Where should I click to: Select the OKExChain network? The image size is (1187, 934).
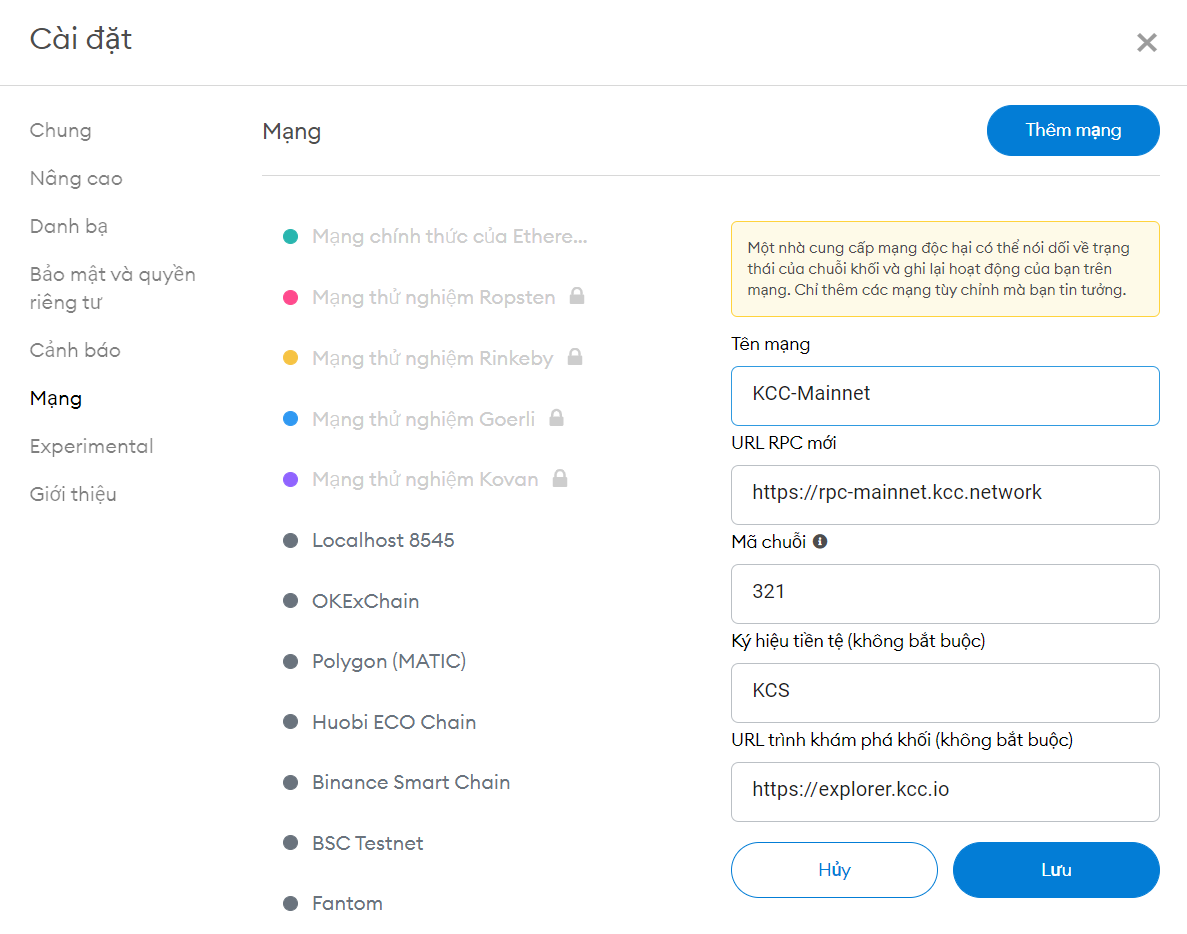[x=366, y=600]
